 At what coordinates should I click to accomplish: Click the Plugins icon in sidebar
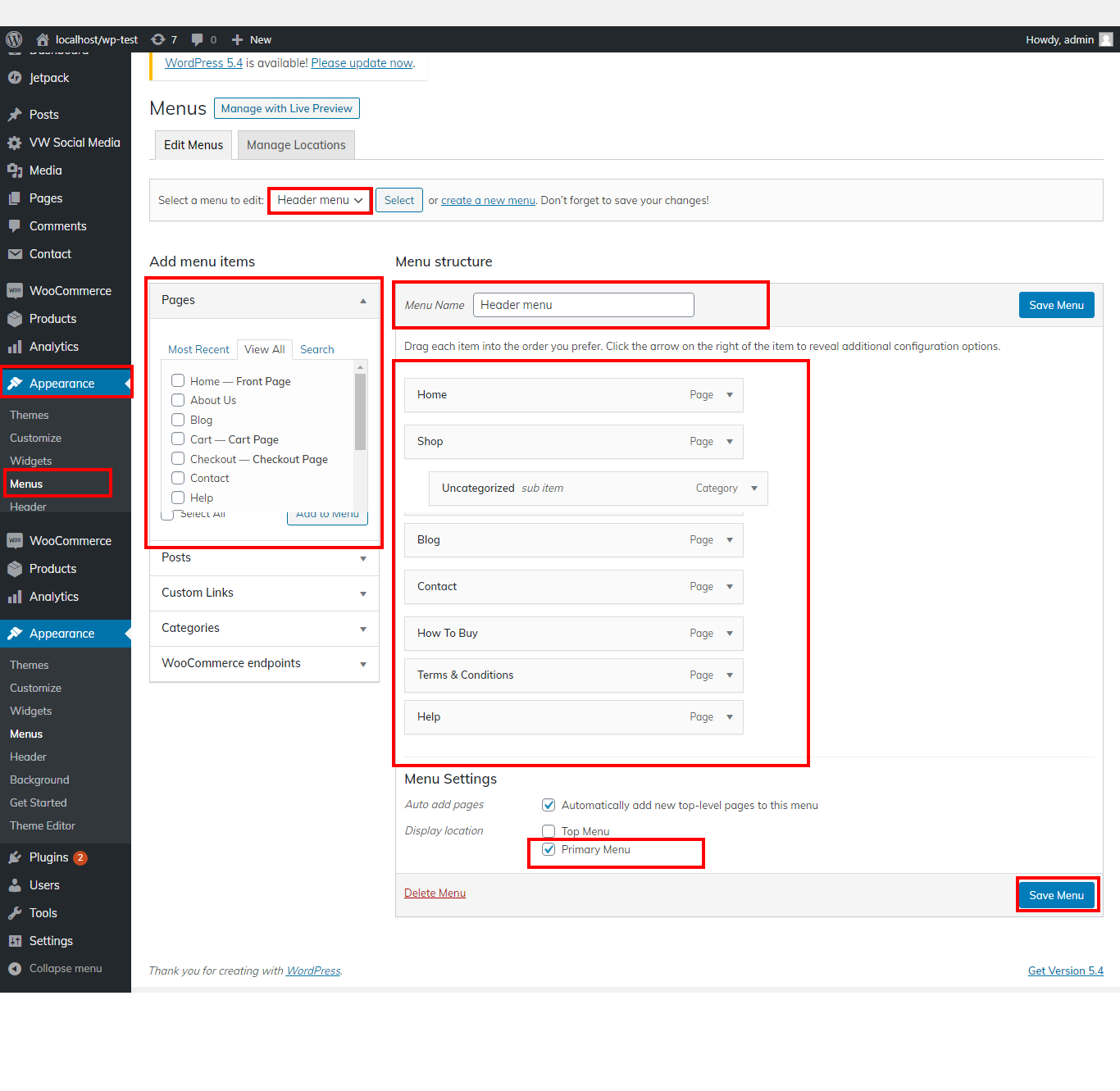pyautogui.click(x=15, y=857)
